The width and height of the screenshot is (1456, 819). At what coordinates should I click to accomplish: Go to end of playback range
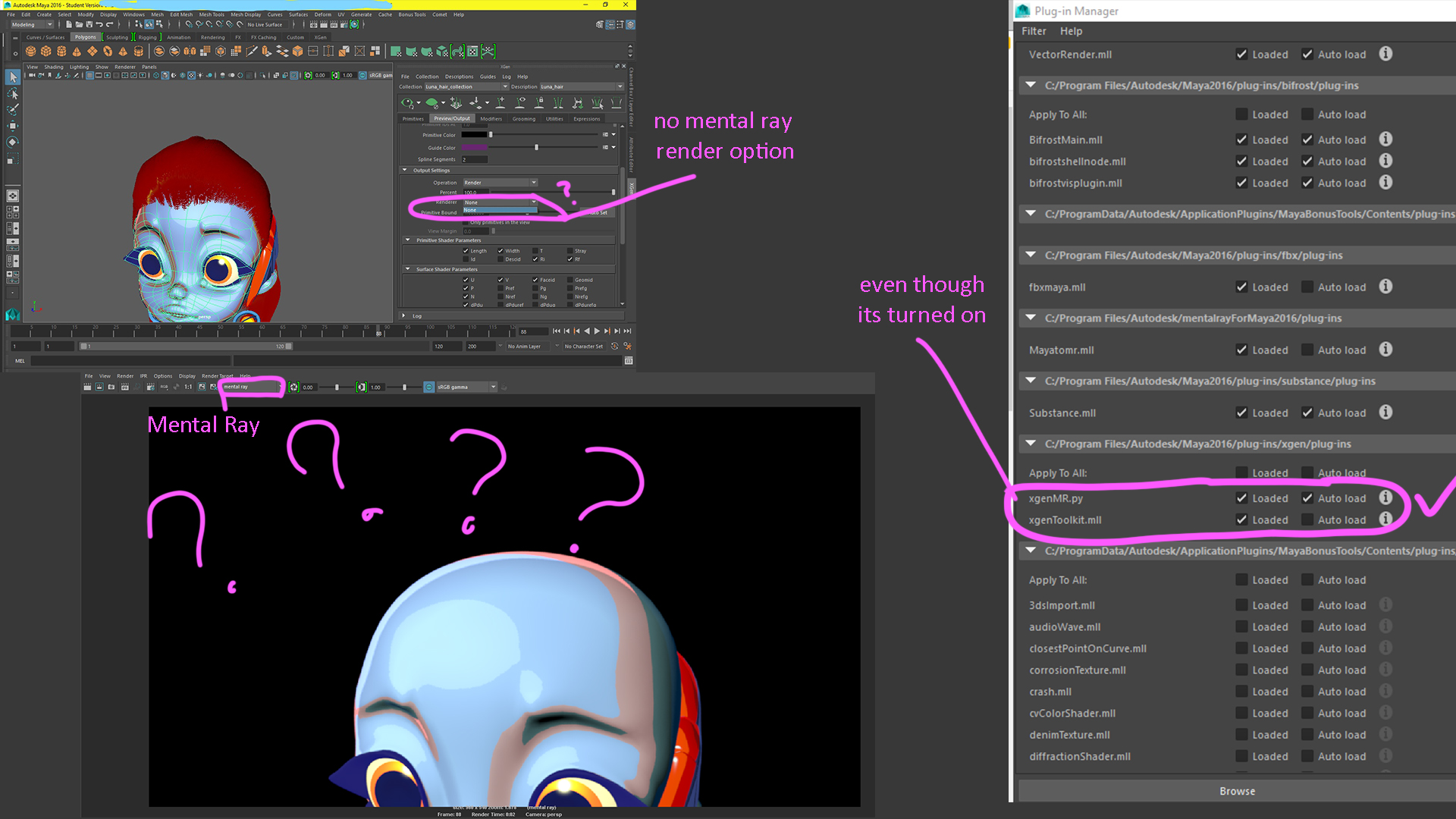pyautogui.click(x=627, y=331)
